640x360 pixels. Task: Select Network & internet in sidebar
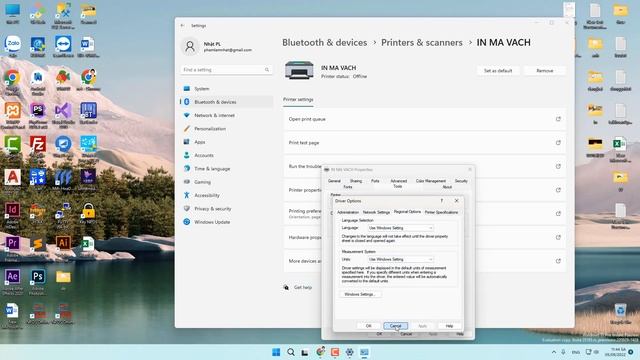[x=227, y=116]
